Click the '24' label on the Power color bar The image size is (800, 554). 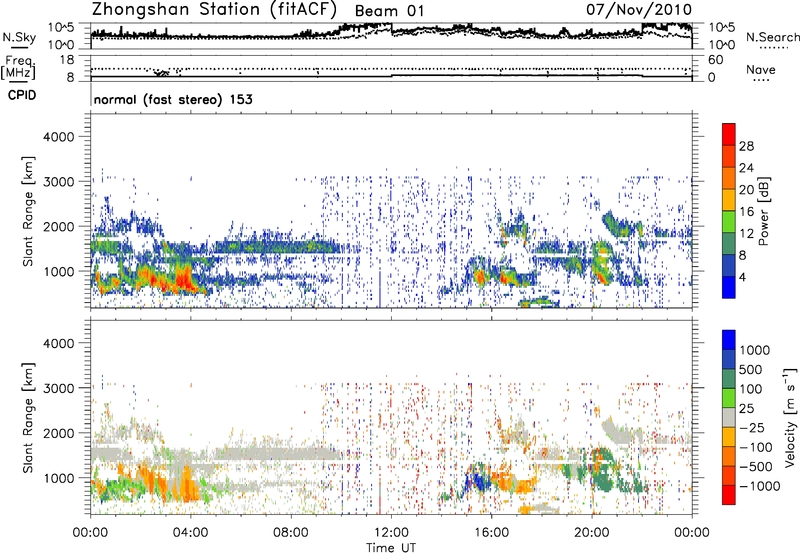tap(746, 168)
